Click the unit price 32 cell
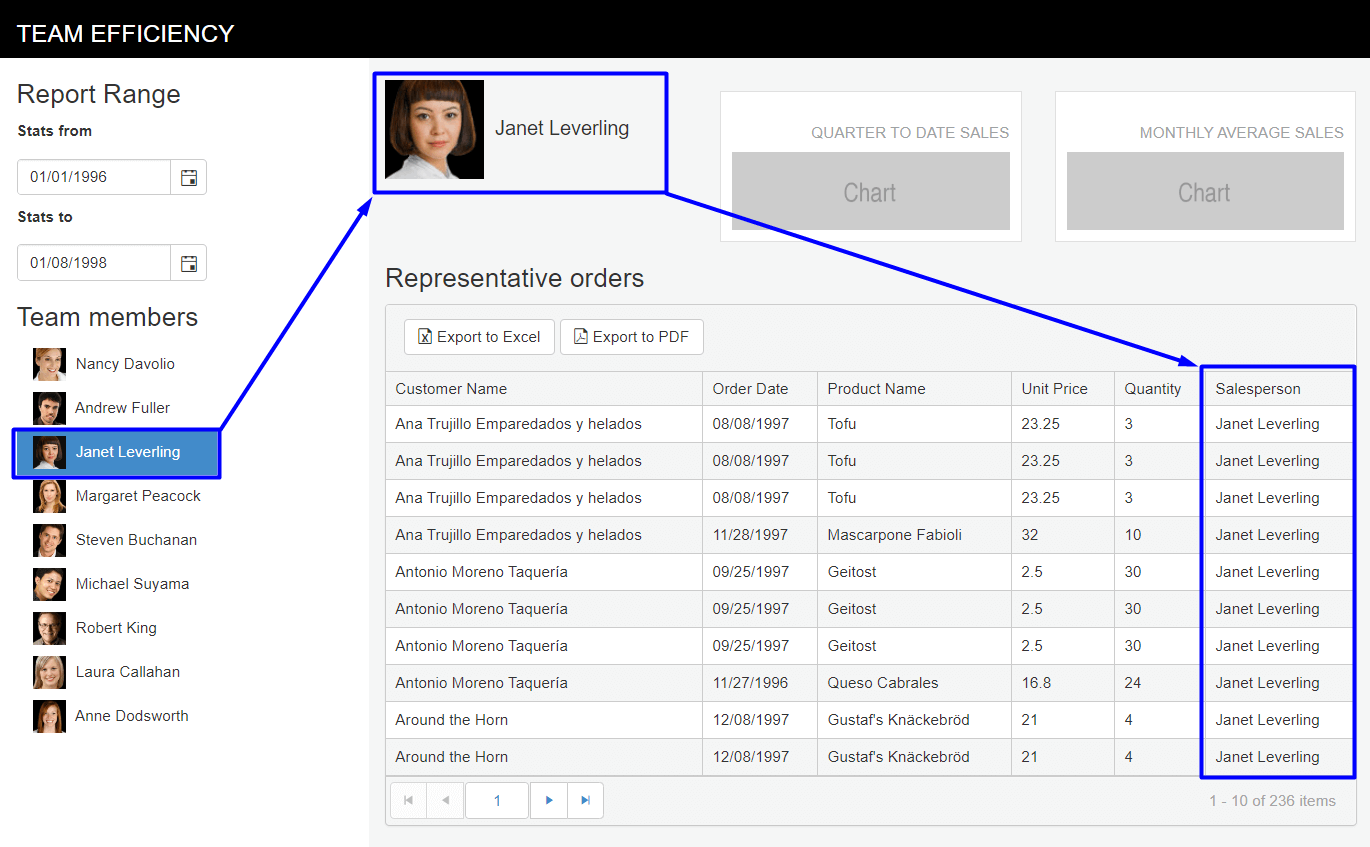The width and height of the screenshot is (1370, 847). coord(1063,535)
